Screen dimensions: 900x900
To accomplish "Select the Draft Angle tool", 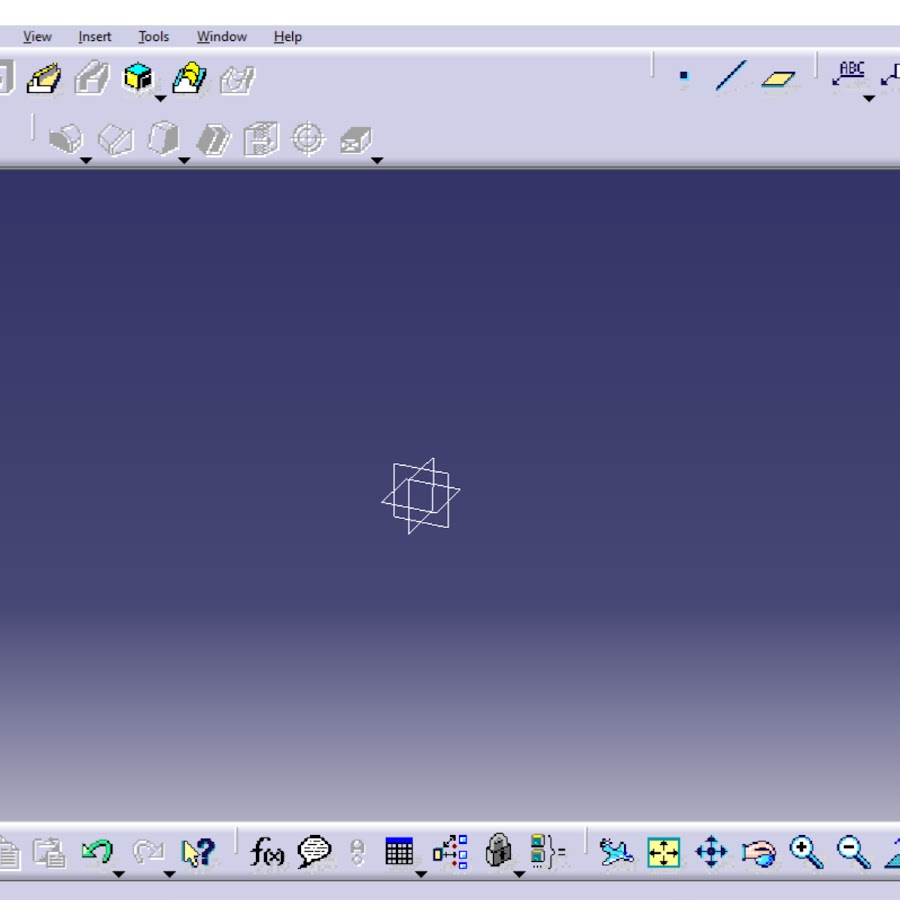I will coord(163,138).
